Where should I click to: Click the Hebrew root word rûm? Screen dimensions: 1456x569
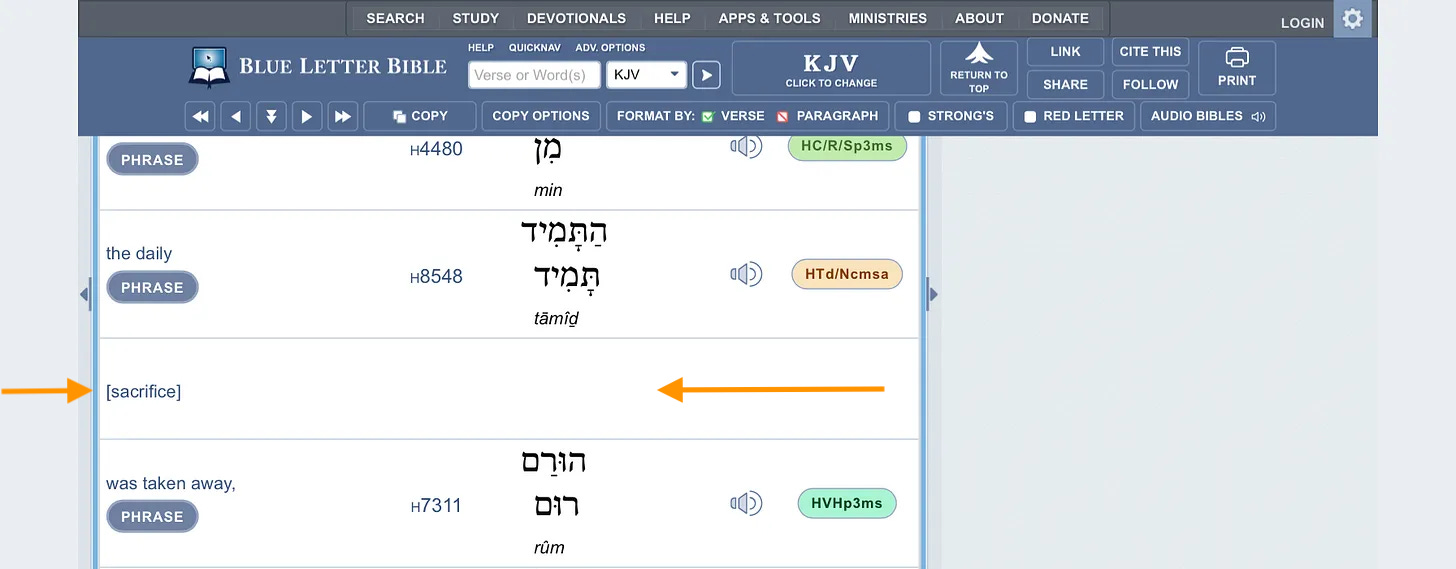coord(556,505)
